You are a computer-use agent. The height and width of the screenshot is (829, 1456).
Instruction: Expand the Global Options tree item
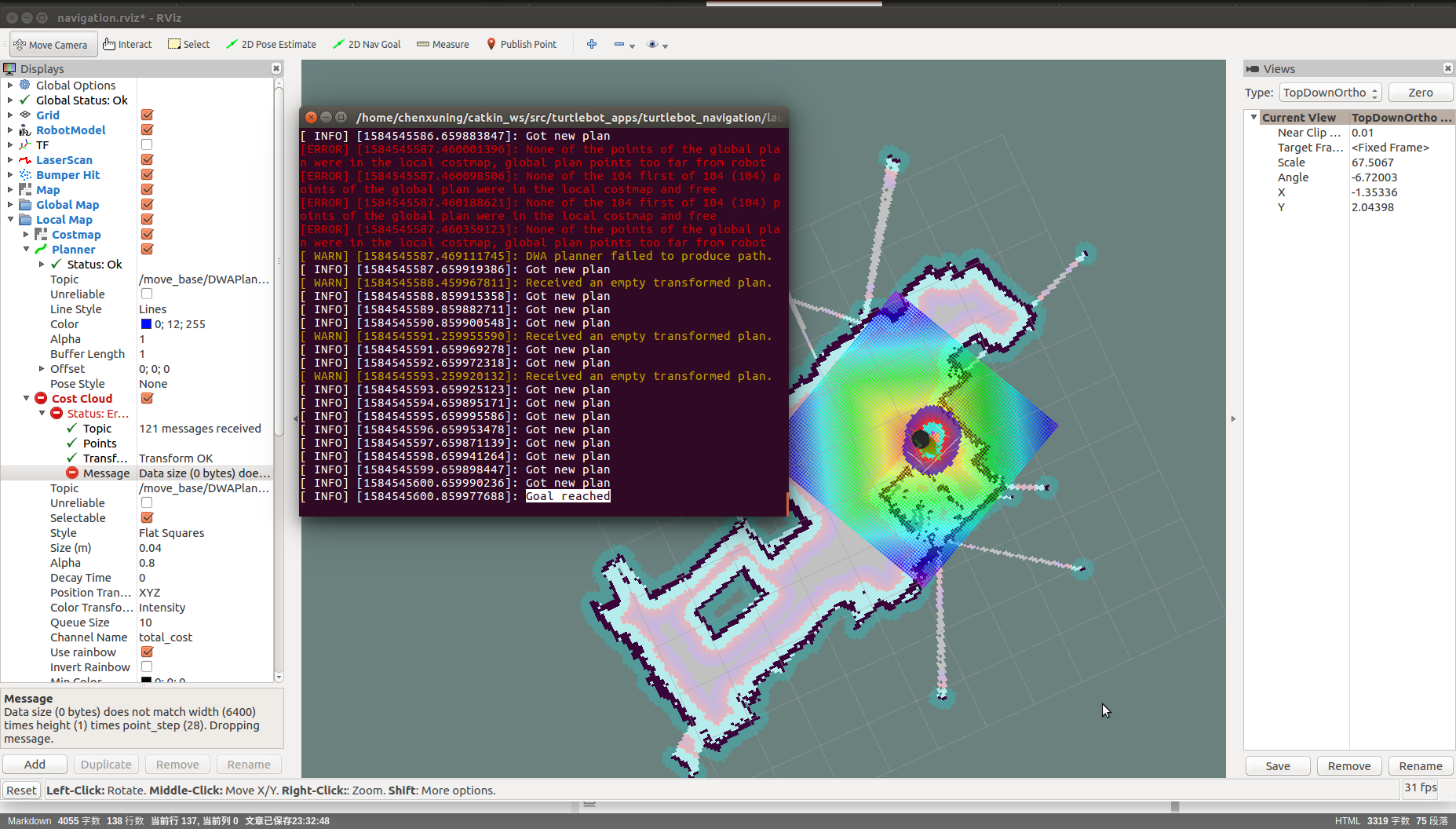[x=9, y=85]
